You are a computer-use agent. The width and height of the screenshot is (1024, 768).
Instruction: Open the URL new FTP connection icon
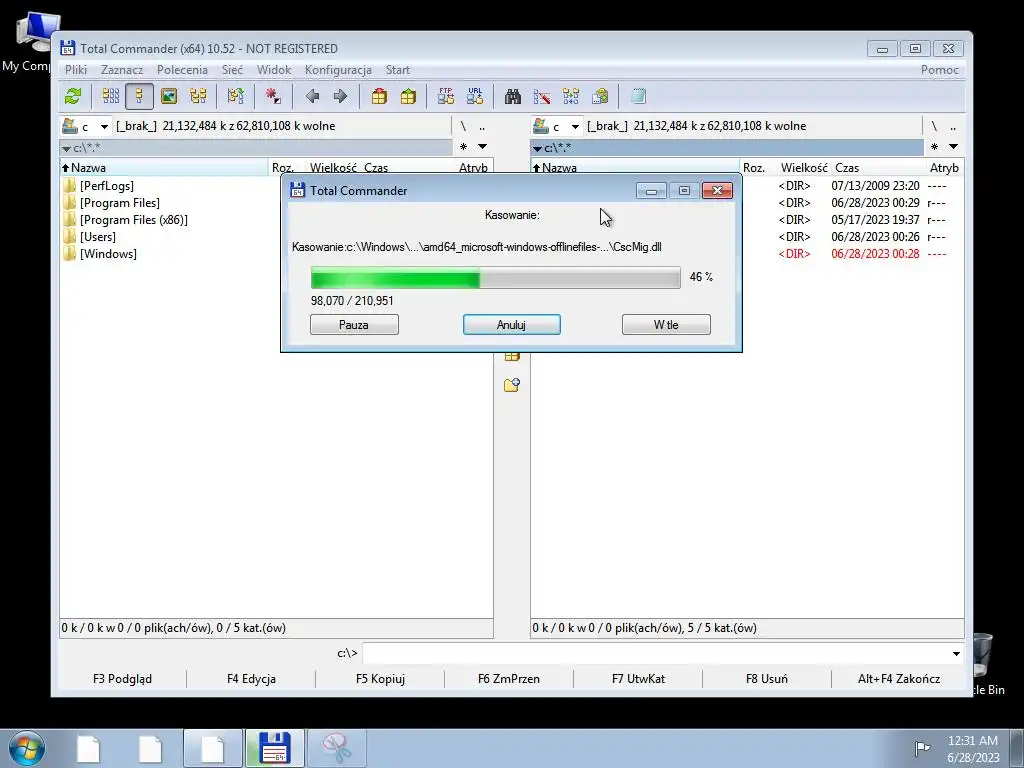coord(475,97)
